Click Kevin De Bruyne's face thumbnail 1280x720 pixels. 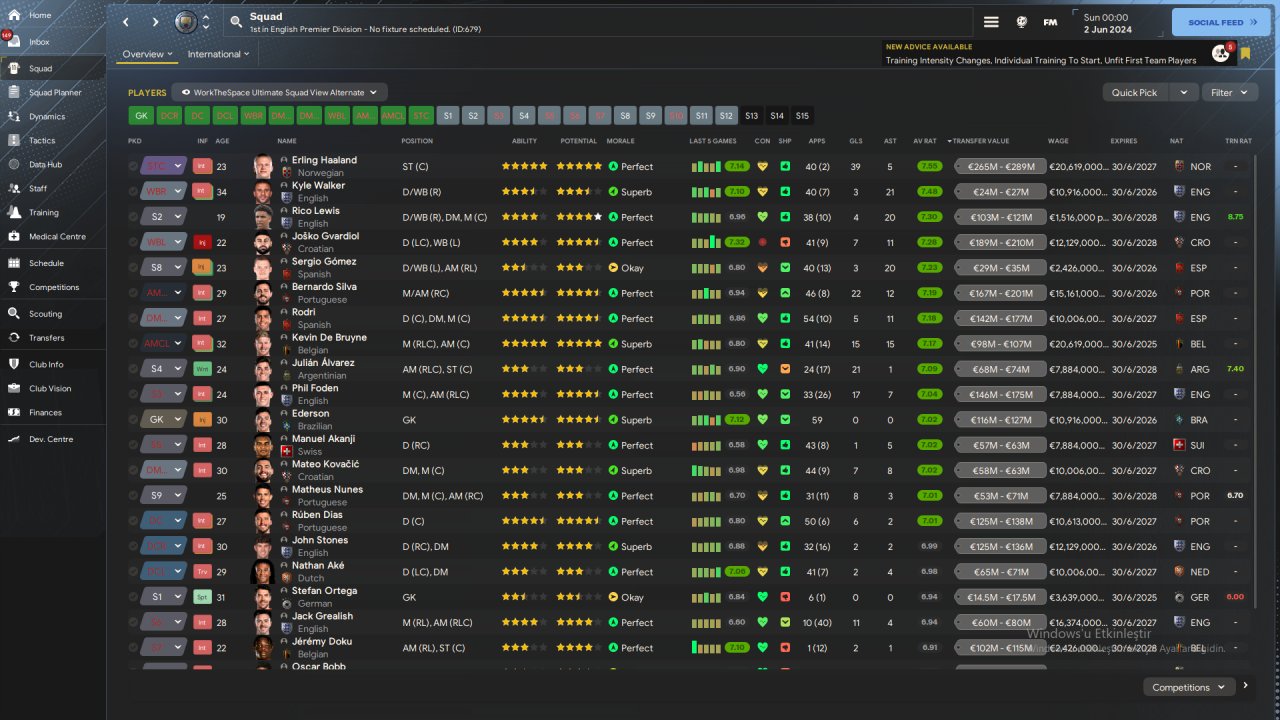pos(263,344)
